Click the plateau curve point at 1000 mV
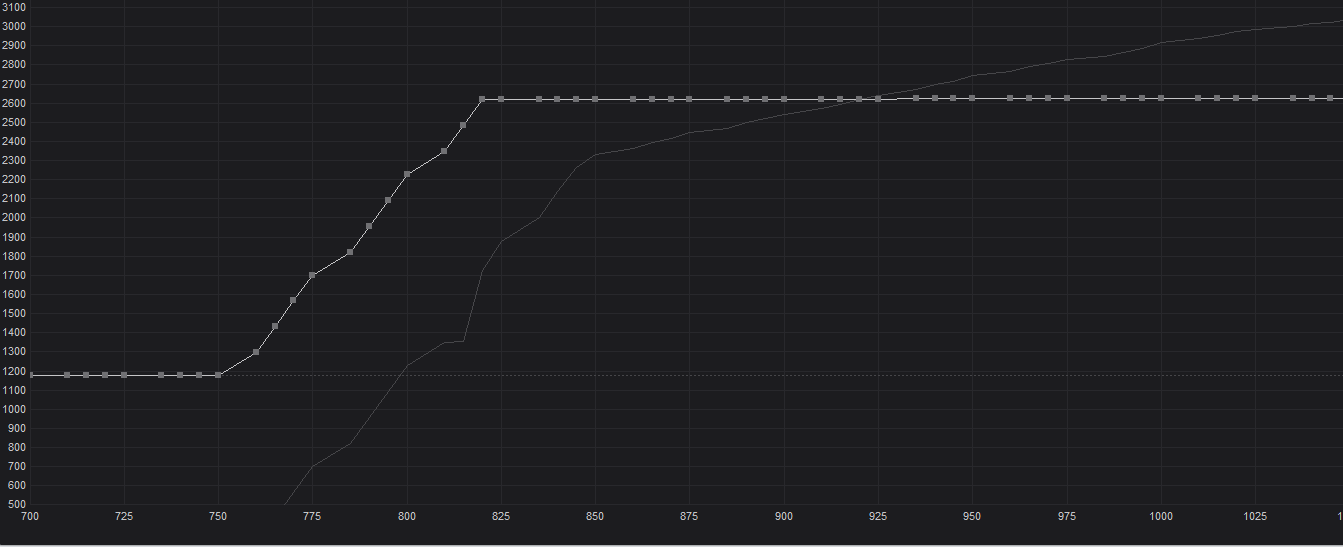The height and width of the screenshot is (547, 1343). [x=1161, y=98]
